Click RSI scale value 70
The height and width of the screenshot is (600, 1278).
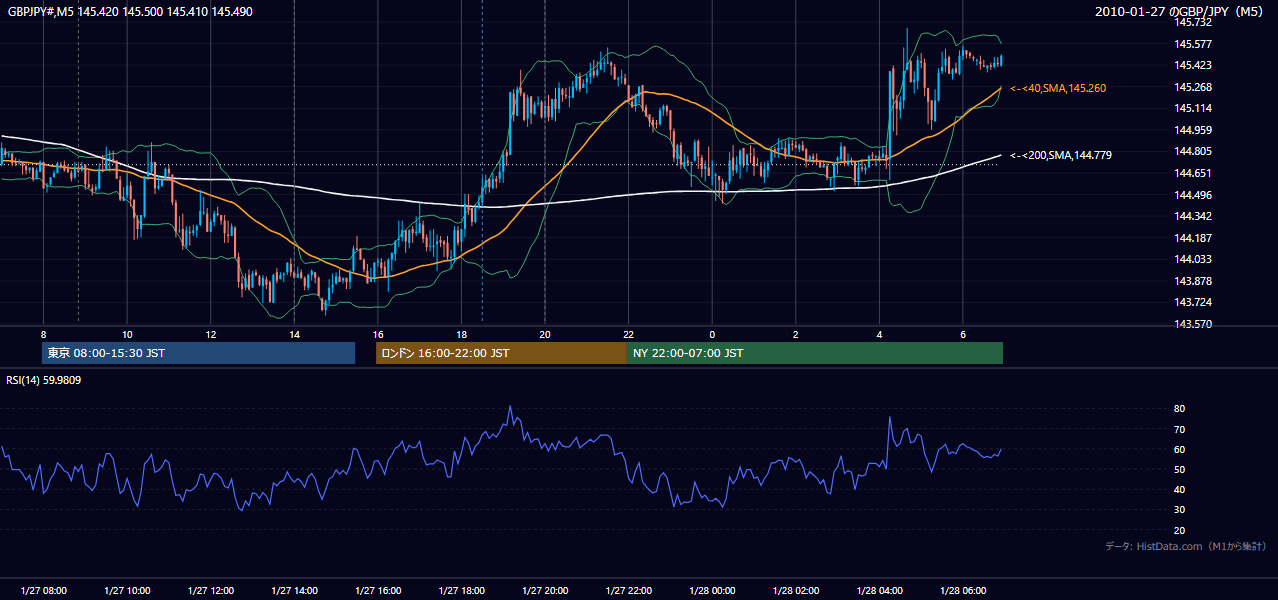tap(1179, 429)
